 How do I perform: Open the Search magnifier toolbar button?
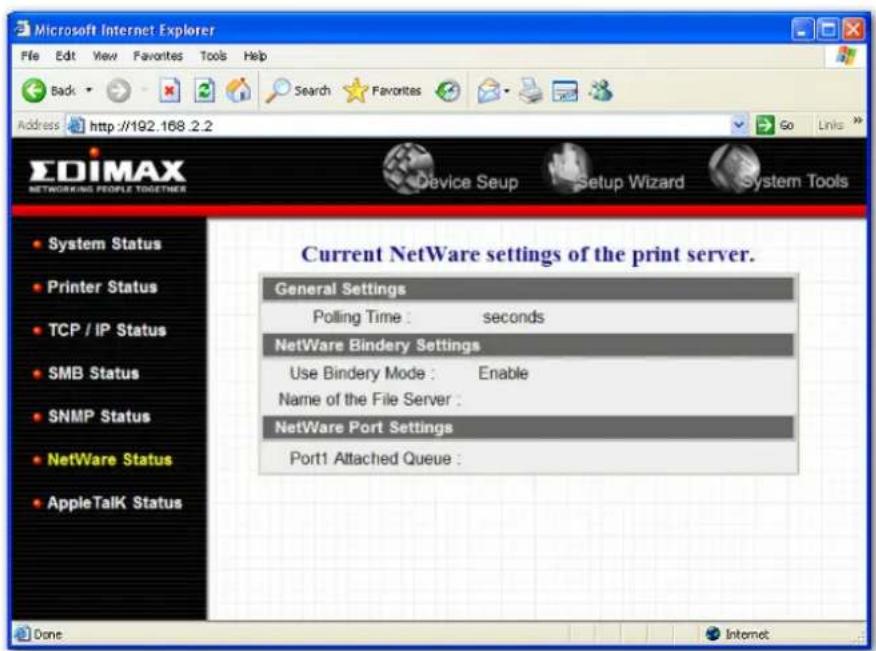(x=298, y=91)
